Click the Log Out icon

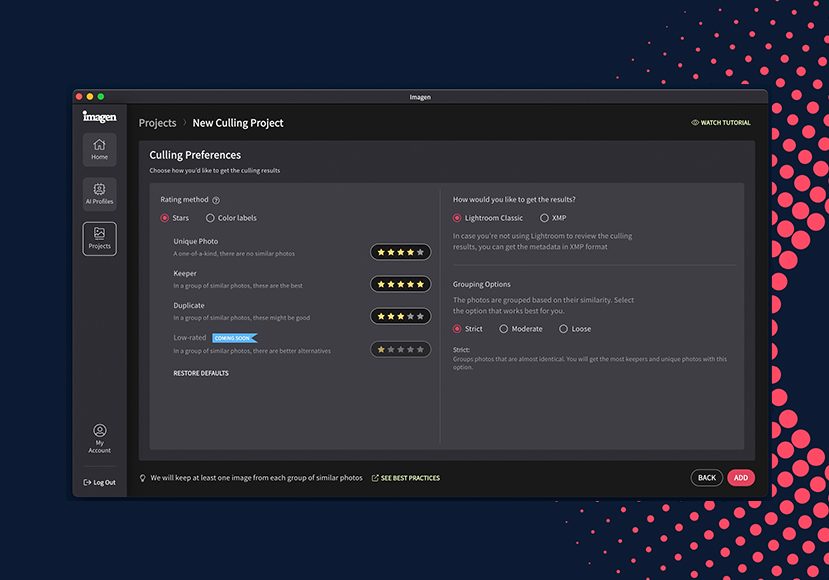(x=87, y=482)
